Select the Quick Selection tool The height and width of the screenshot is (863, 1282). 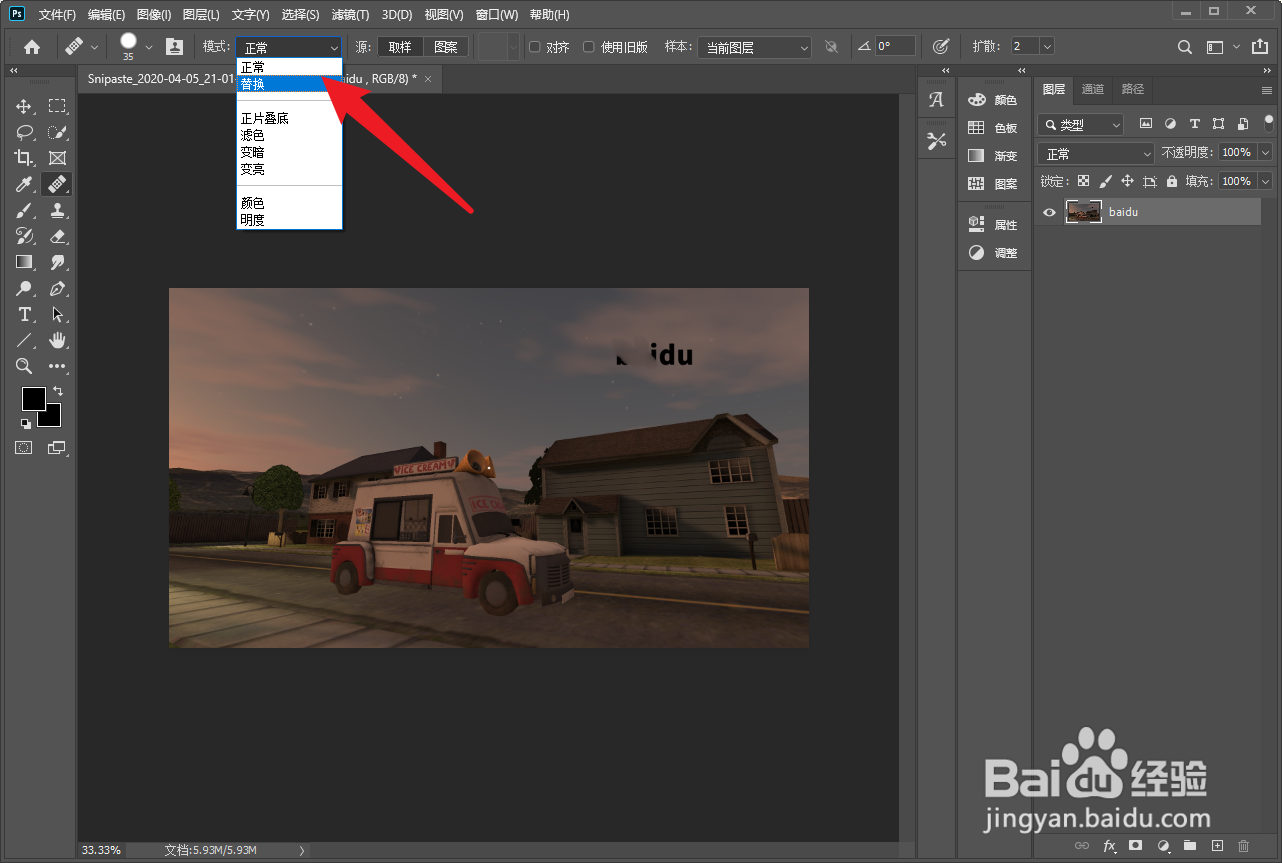[x=58, y=132]
